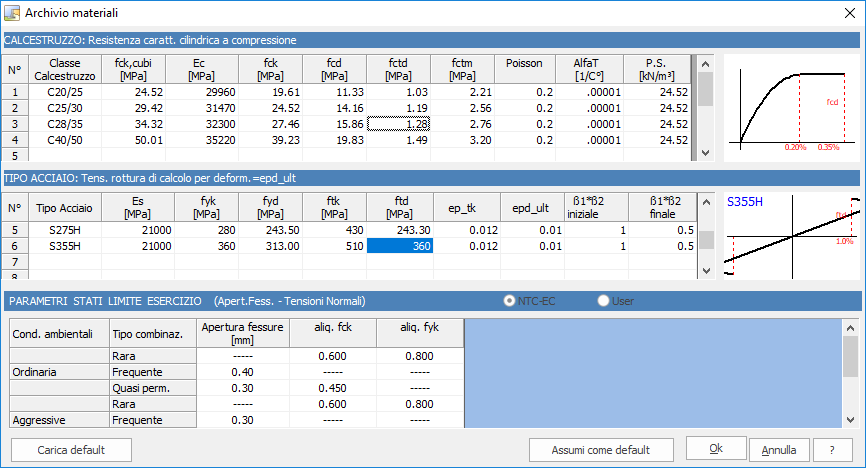Click the Archivio materiali title bar icon
The height and width of the screenshot is (468, 866).
pyautogui.click(x=12, y=13)
